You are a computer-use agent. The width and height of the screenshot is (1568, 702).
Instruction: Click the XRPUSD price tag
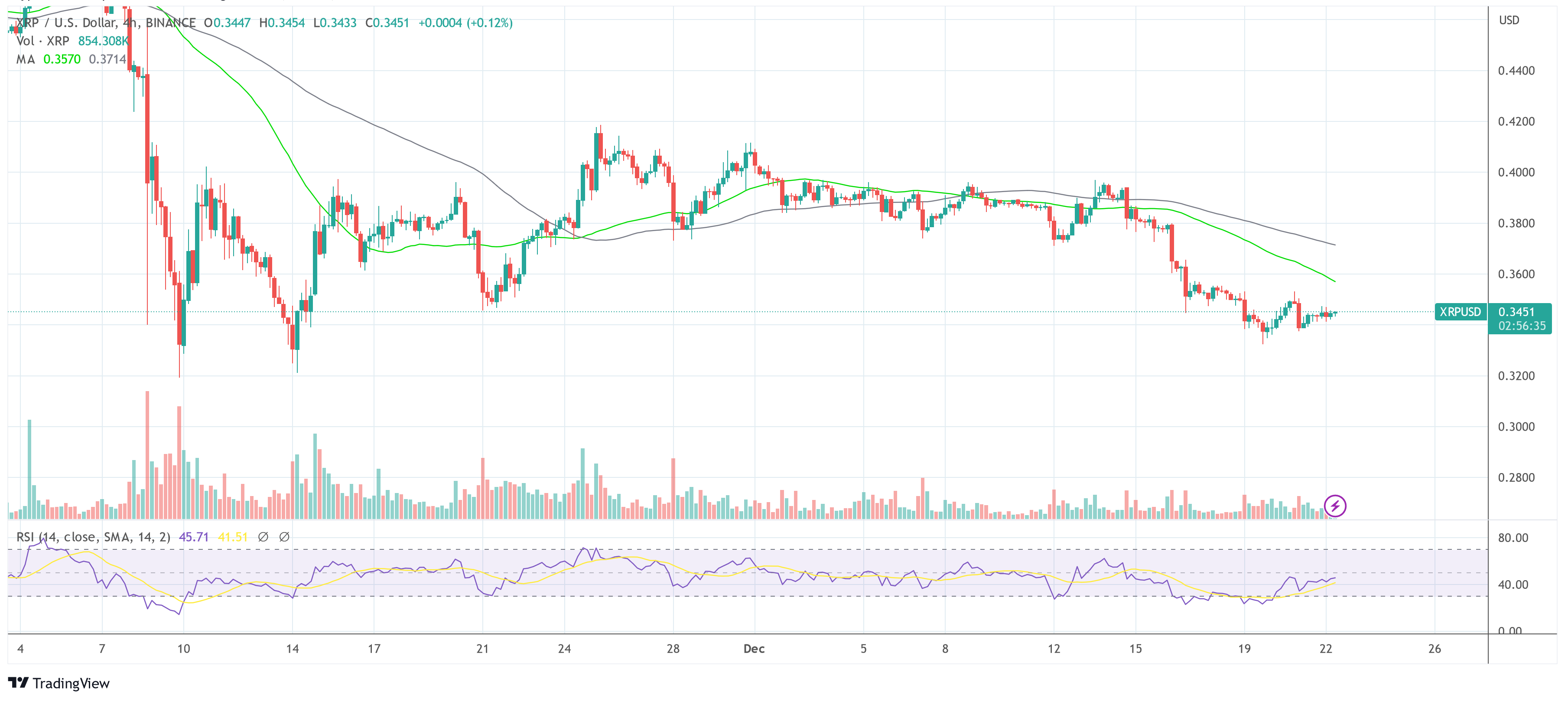coord(1460,312)
